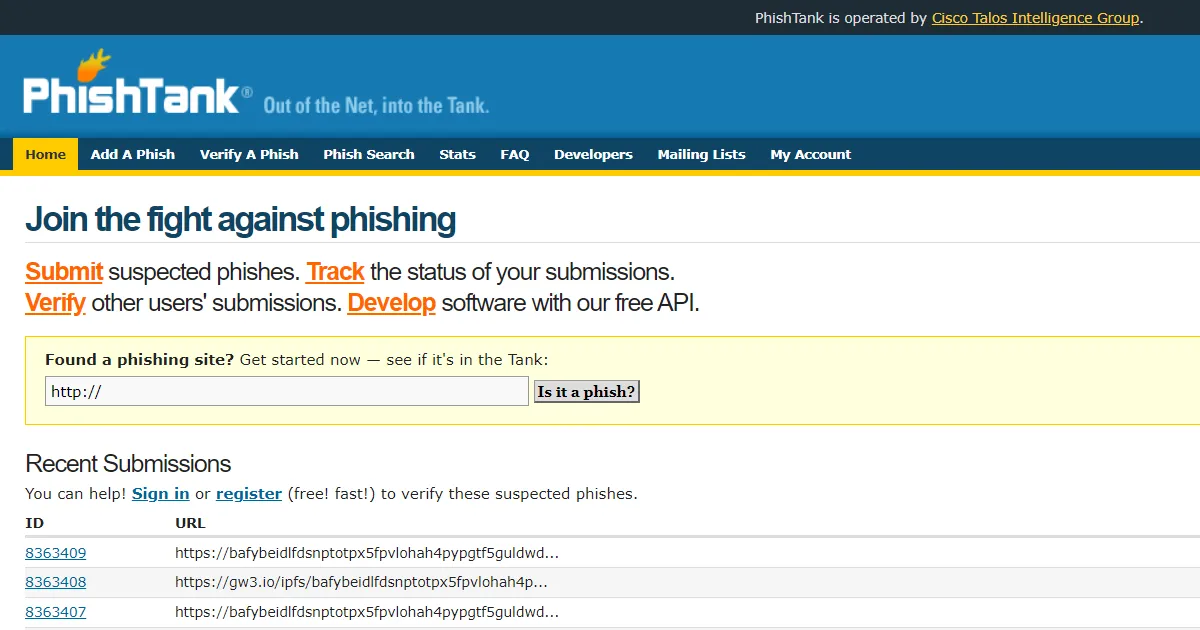
Task: Open the Home tab
Action: pos(45,154)
